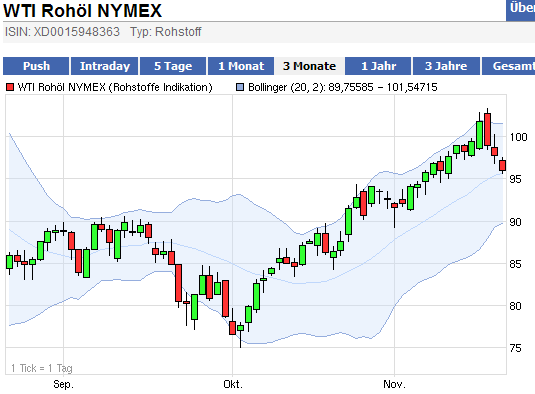The image size is (535, 394).
Task: Select the 3 Monate tab
Action: [309, 66]
